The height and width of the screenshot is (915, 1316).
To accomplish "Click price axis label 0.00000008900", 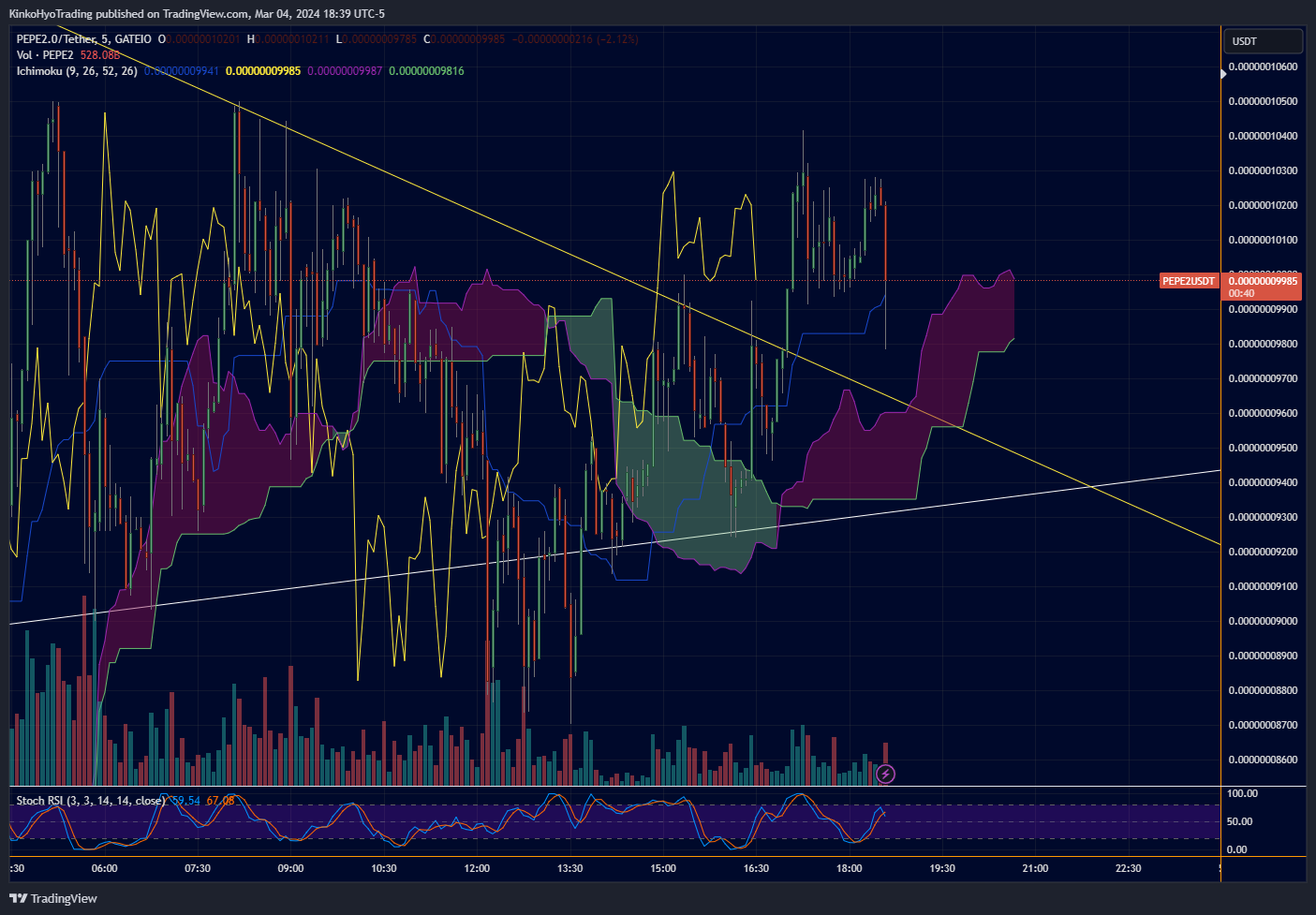I will pyautogui.click(x=1264, y=656).
